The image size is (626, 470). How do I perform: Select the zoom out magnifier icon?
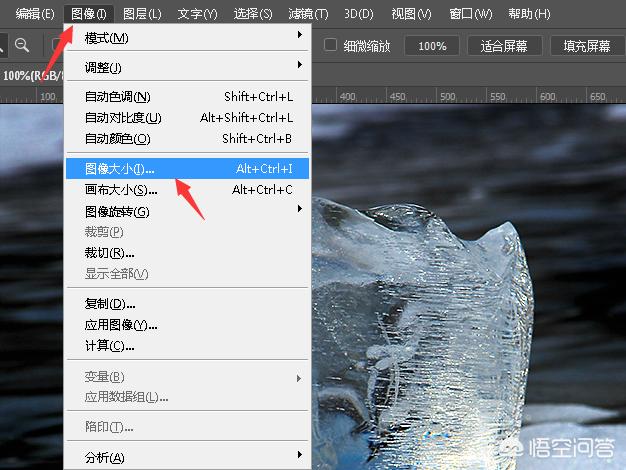coord(22,45)
